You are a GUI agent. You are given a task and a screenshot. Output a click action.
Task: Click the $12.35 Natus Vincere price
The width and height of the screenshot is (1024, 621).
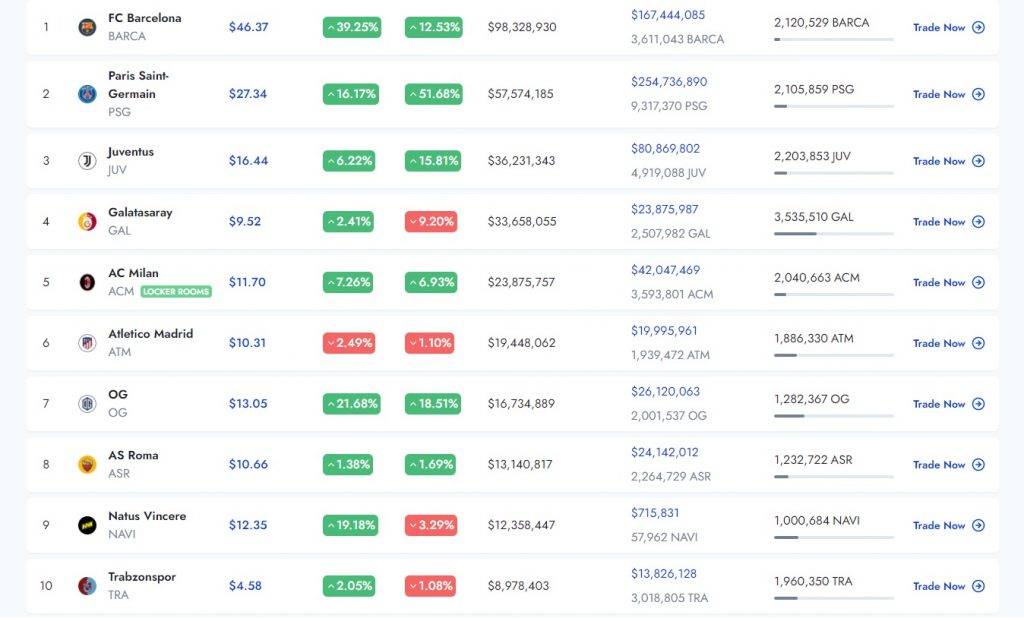[248, 525]
